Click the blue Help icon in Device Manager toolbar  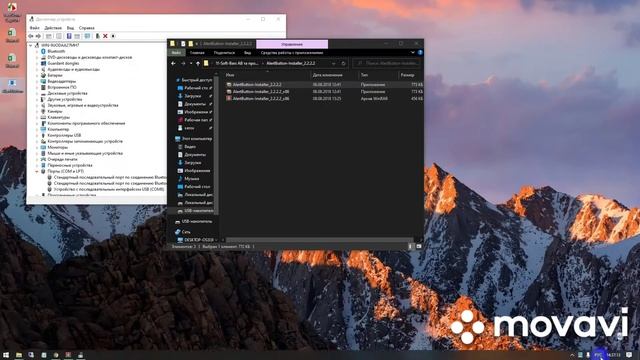pos(69,36)
